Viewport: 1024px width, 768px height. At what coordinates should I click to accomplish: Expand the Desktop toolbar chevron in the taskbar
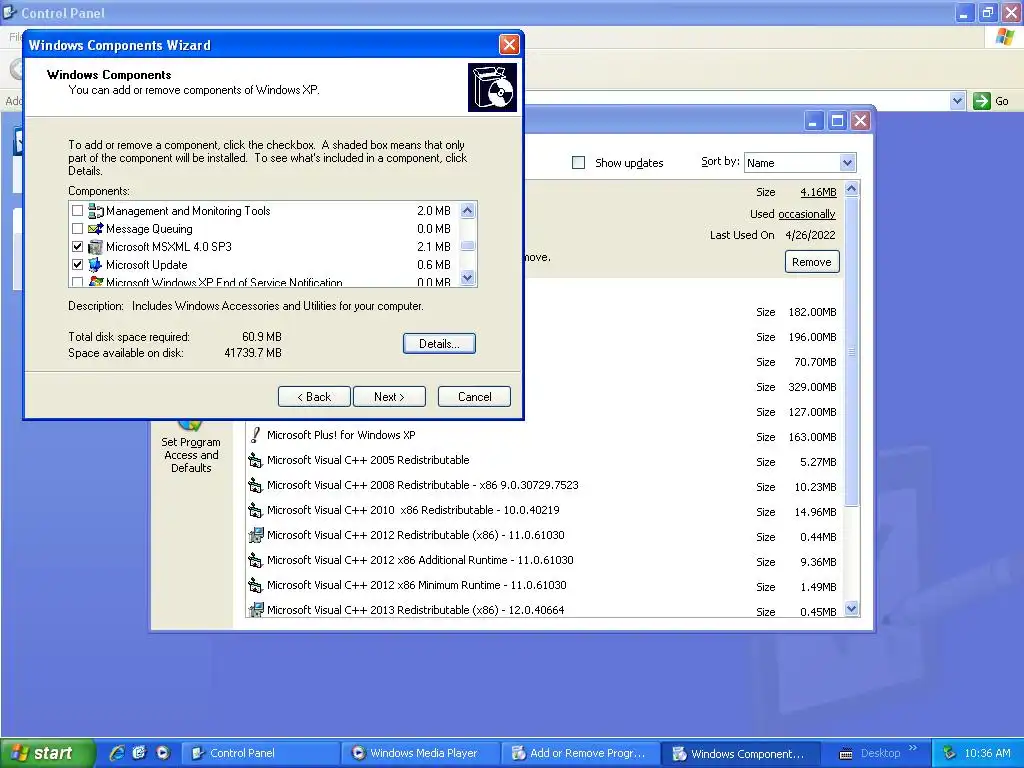pos(913,748)
